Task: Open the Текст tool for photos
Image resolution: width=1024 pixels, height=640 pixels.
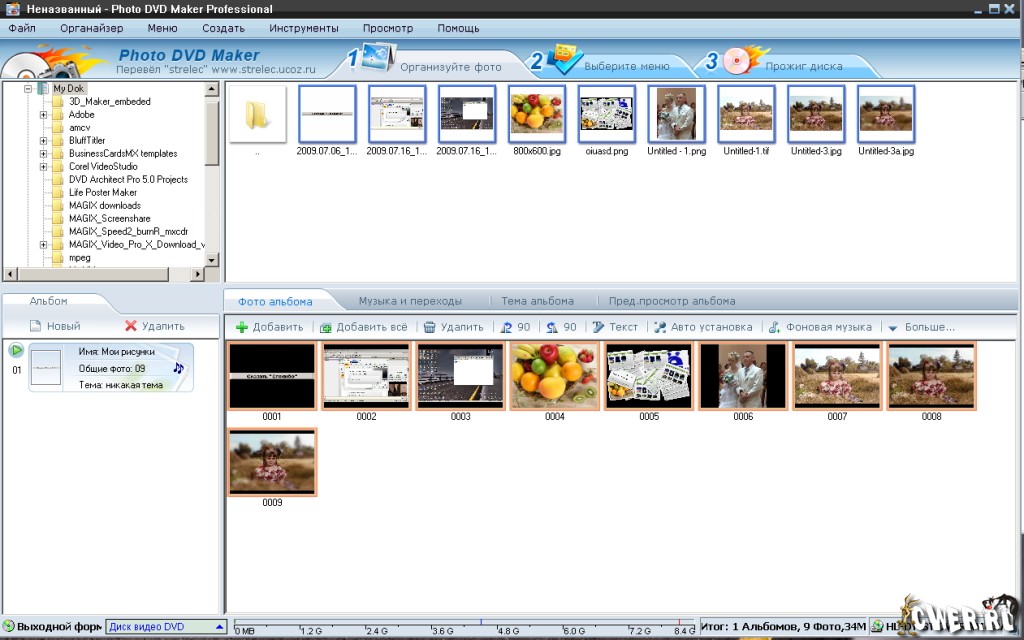Action: click(x=599, y=327)
